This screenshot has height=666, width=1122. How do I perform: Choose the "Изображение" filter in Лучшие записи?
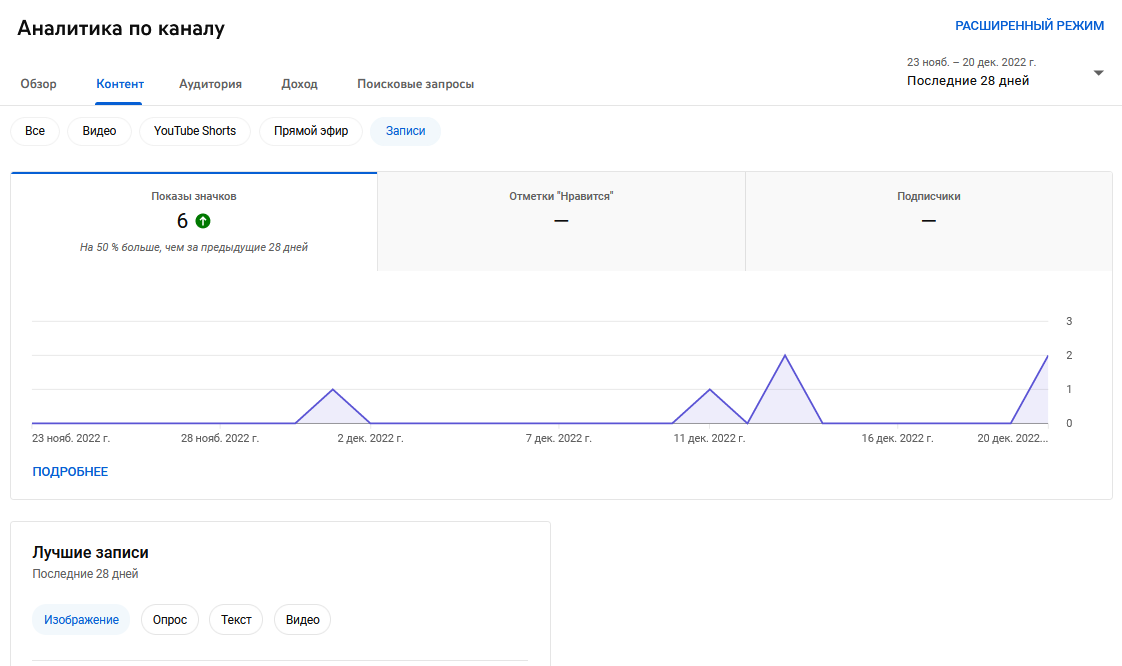coord(80,619)
